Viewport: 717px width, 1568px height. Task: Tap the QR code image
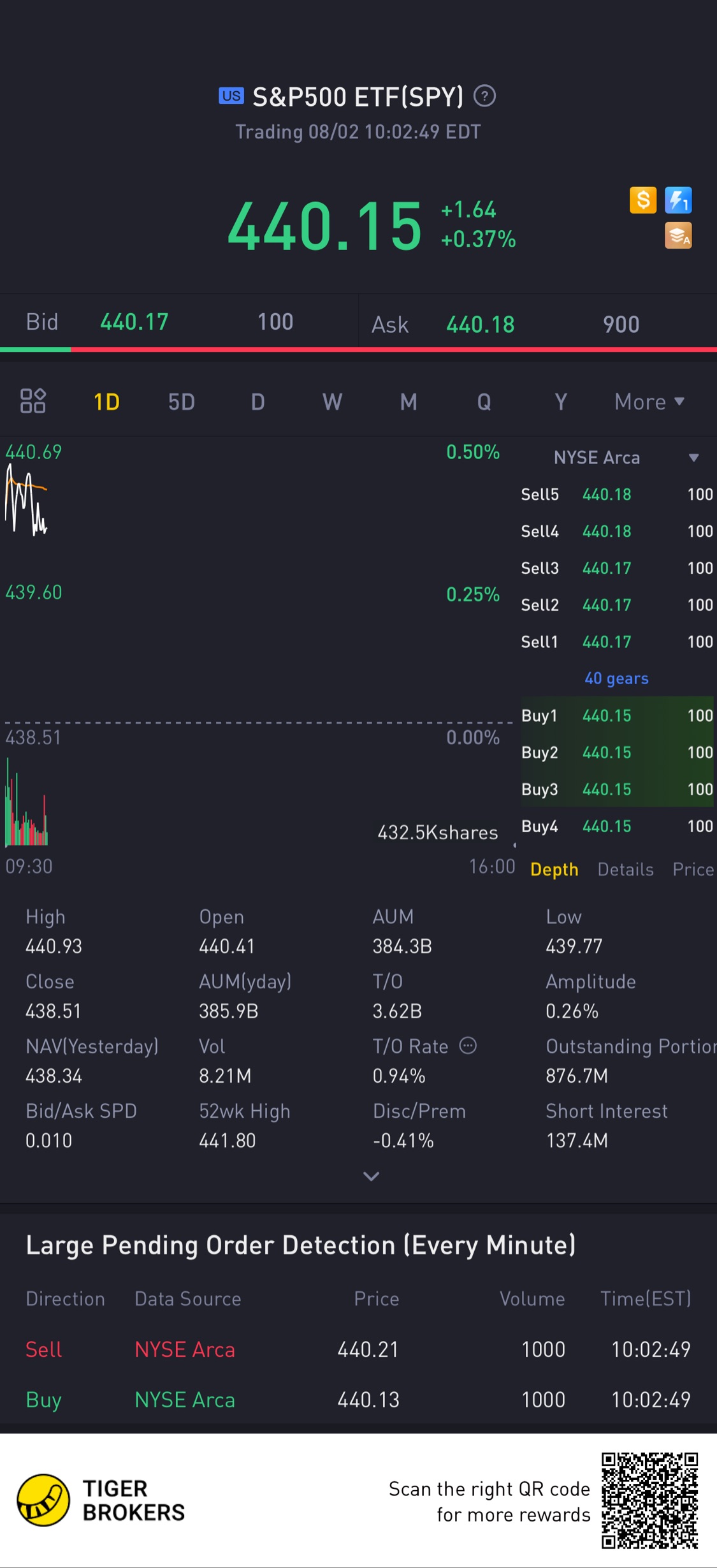650,1500
